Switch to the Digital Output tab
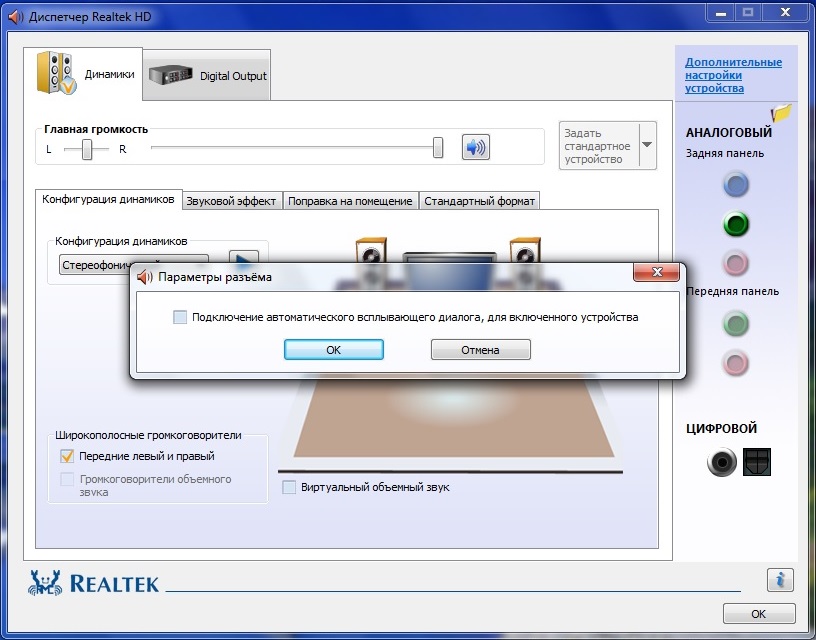The image size is (816, 640). coord(208,76)
